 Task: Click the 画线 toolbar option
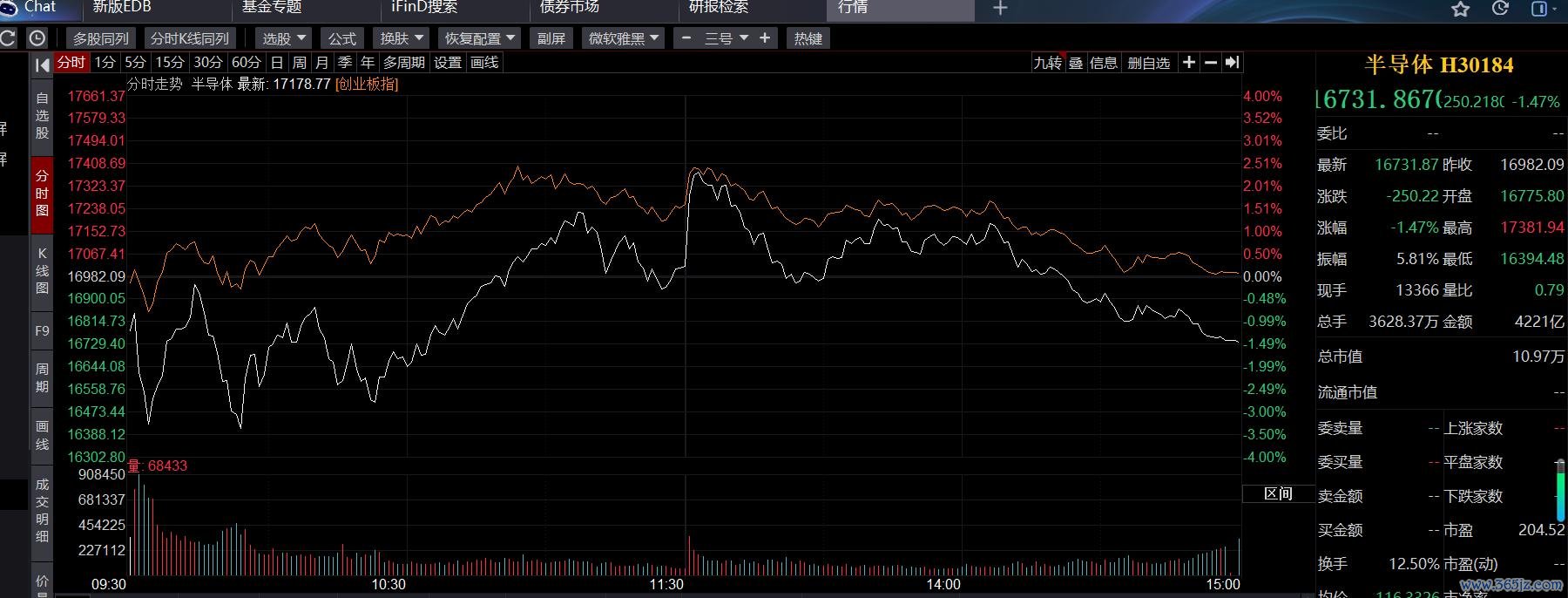[x=484, y=63]
